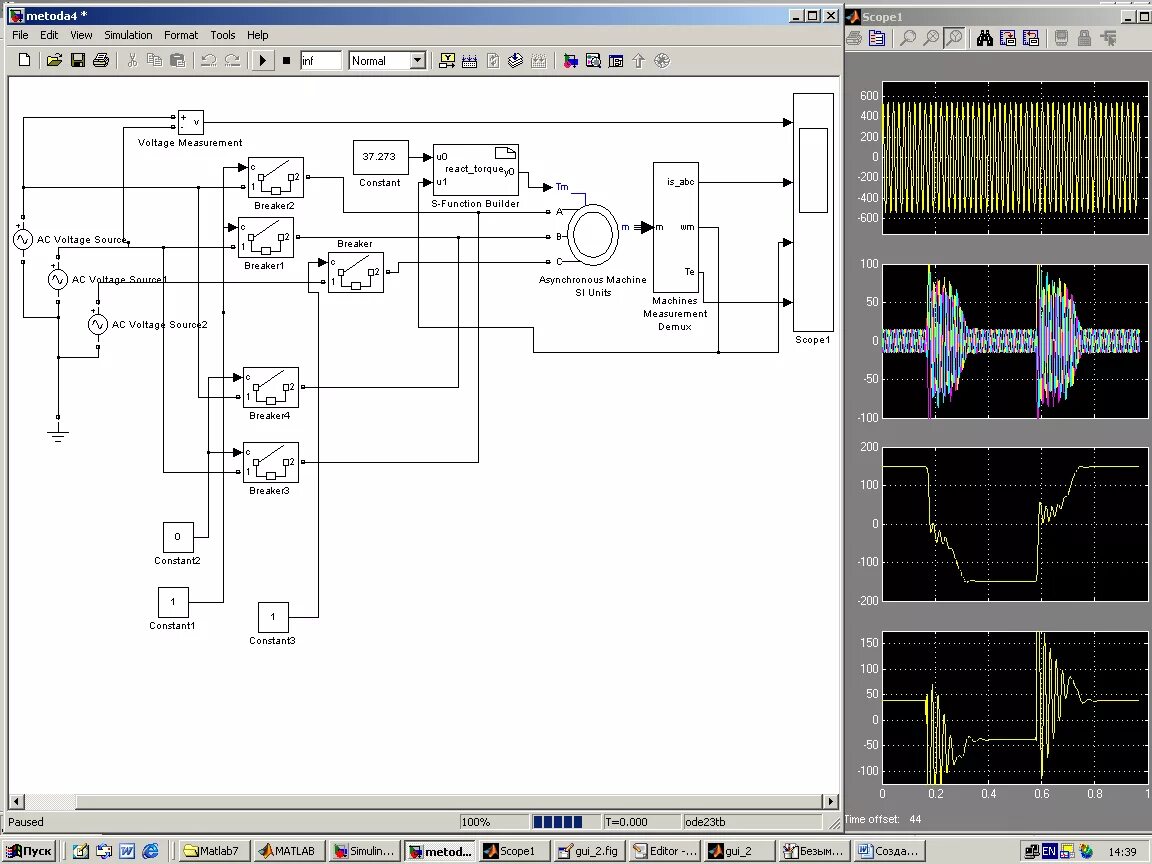This screenshot has width=1152, height=864.
Task: Select the Asynchronous Machine SI Units block
Action: 594,234
